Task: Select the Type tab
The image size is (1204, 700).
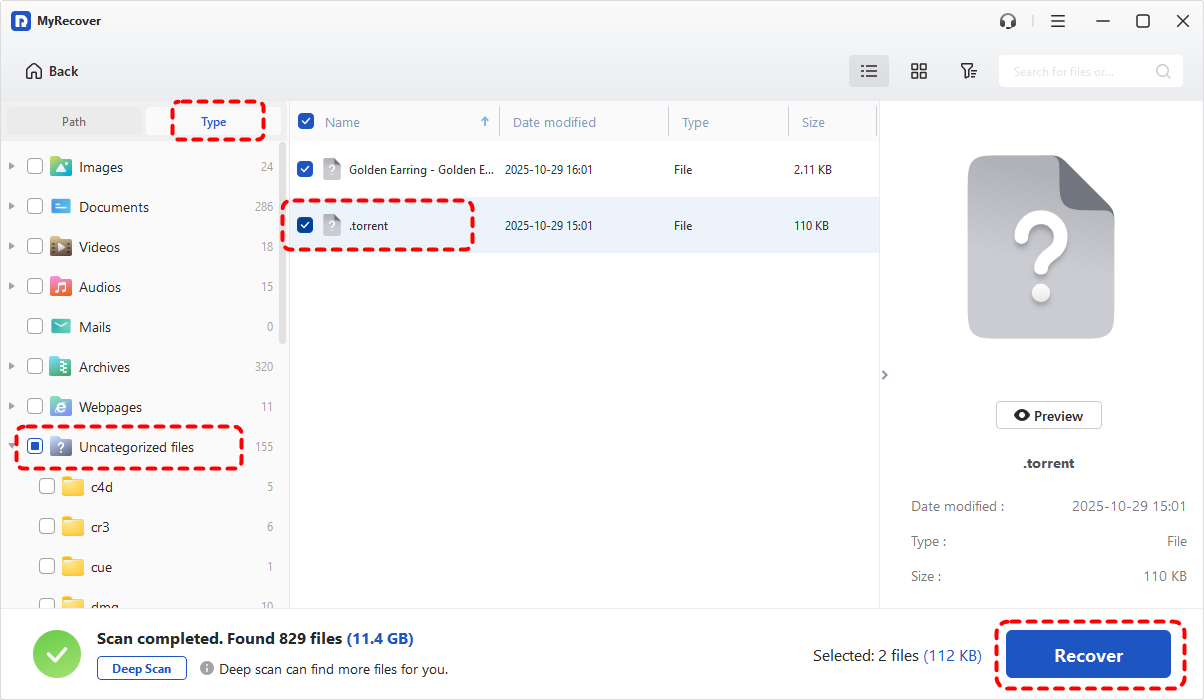Action: point(214,121)
